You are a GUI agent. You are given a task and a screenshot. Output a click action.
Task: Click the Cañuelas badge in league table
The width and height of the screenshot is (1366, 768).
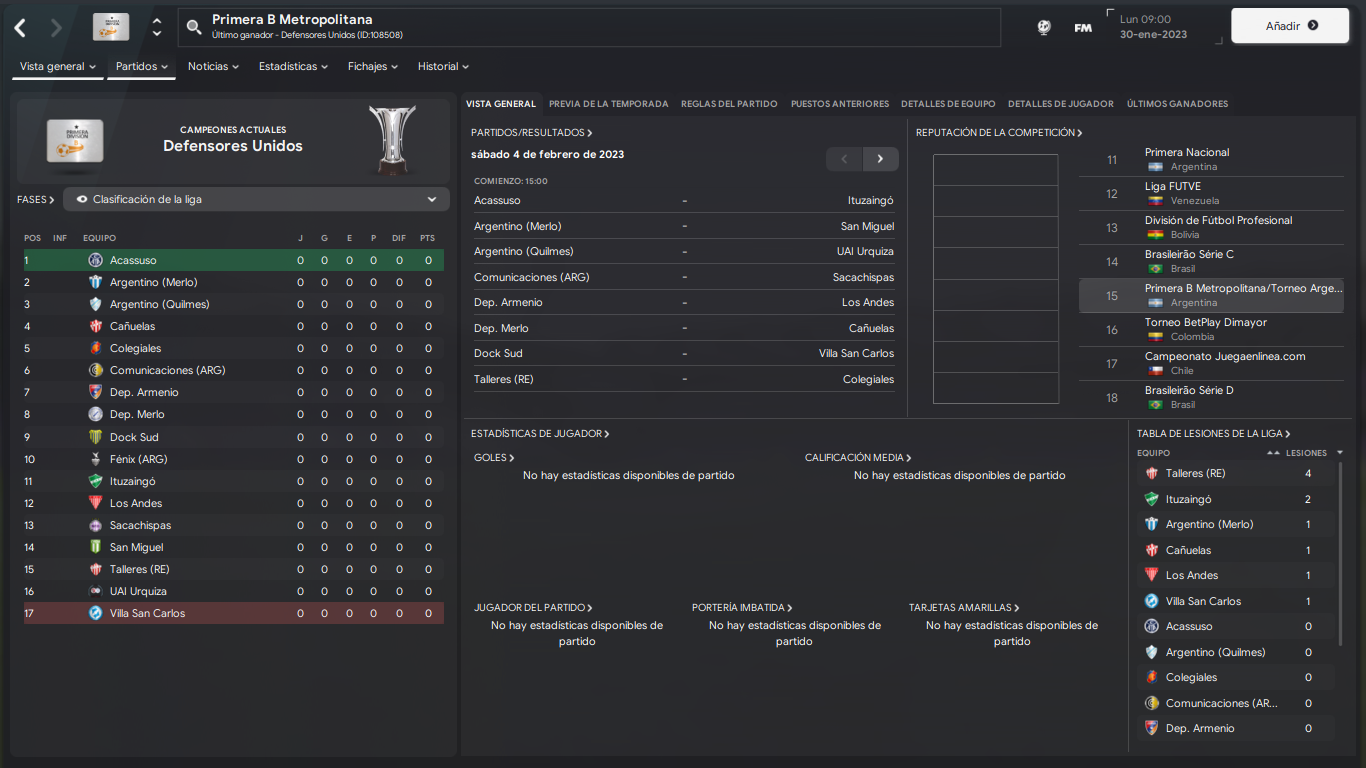click(95, 326)
